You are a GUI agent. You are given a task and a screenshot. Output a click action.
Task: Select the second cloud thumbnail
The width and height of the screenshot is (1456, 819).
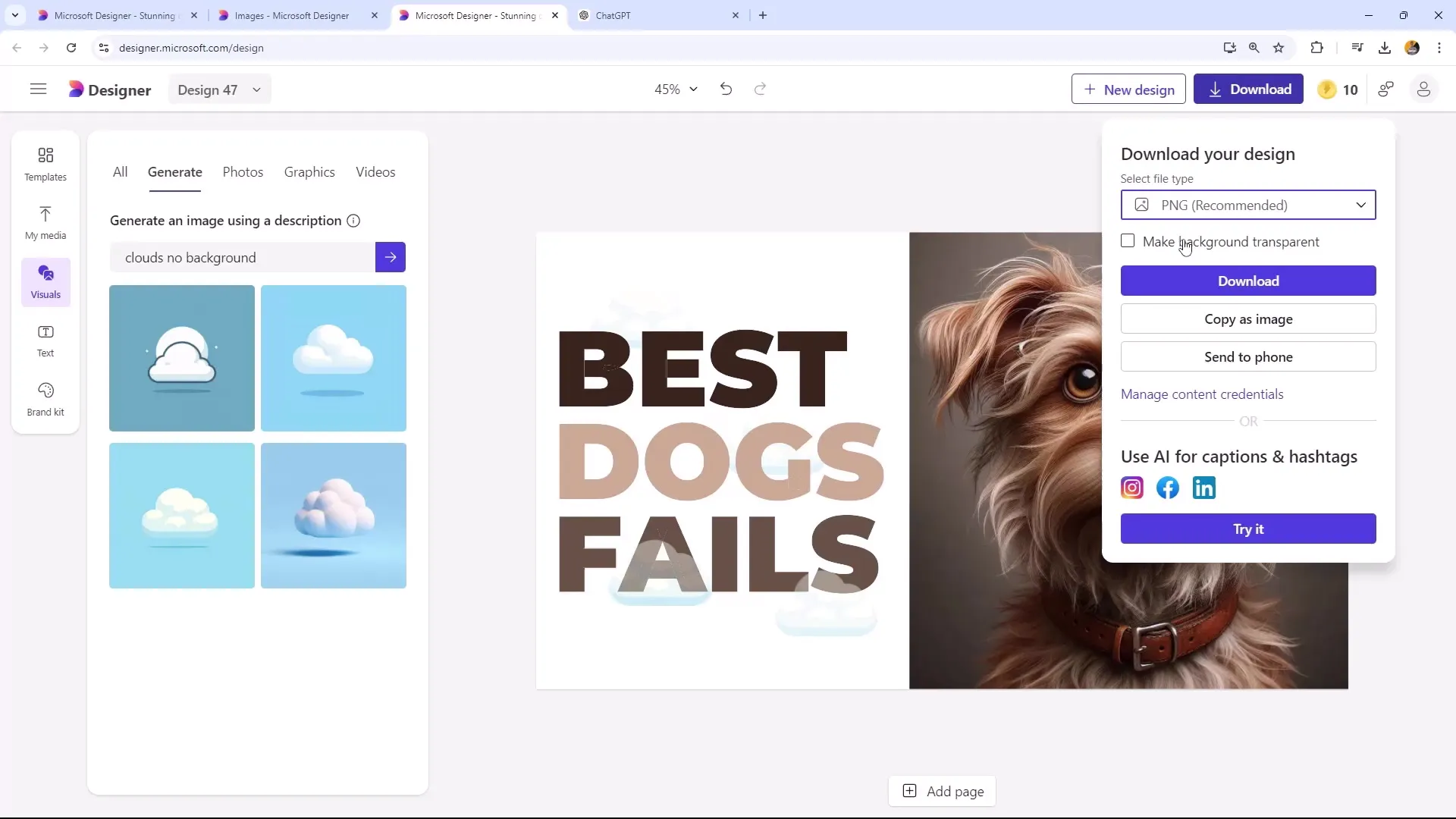[334, 358]
